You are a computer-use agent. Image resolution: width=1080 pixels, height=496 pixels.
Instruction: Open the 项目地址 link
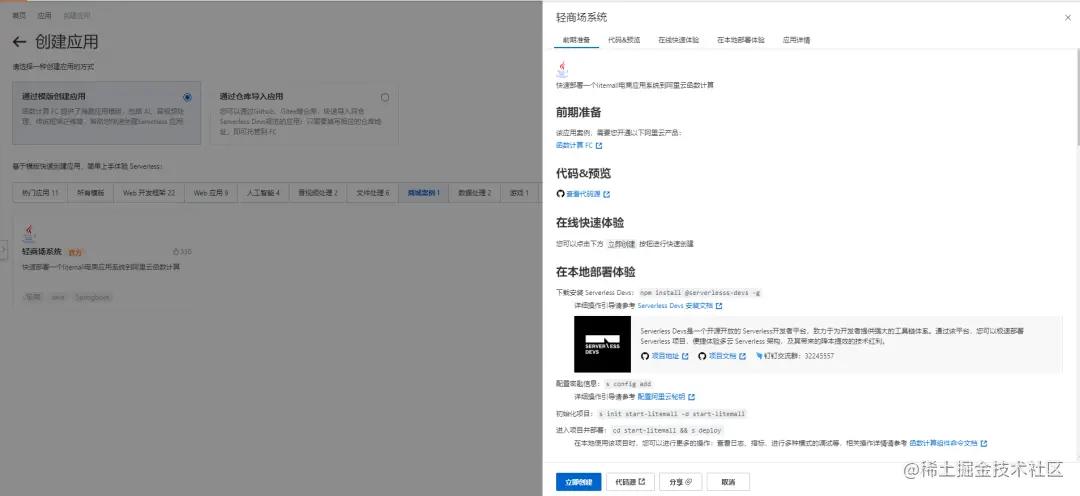pos(665,356)
